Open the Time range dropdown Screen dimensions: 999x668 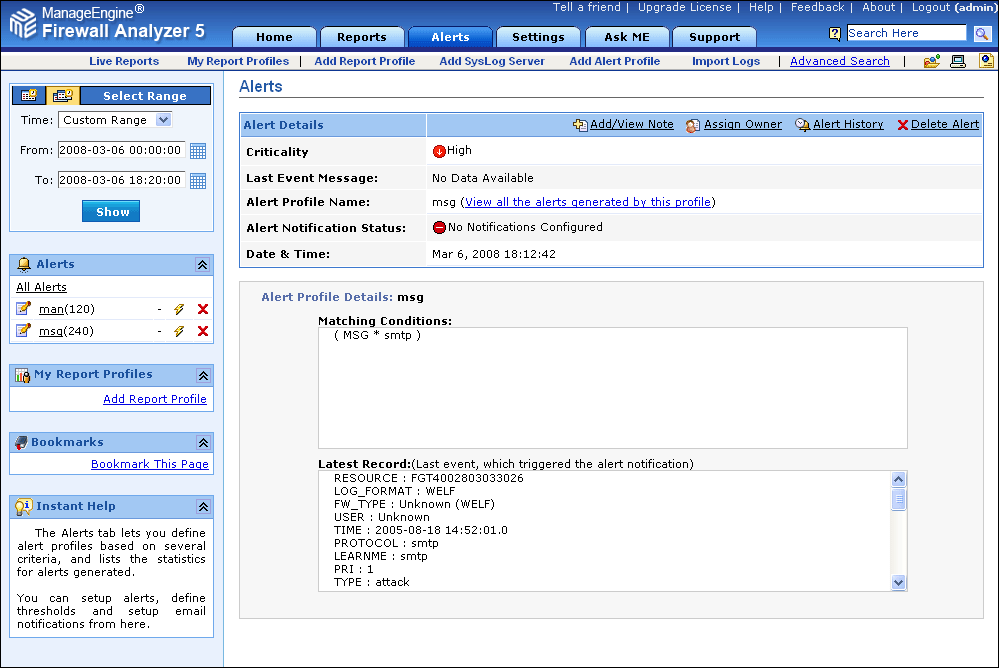(164, 120)
